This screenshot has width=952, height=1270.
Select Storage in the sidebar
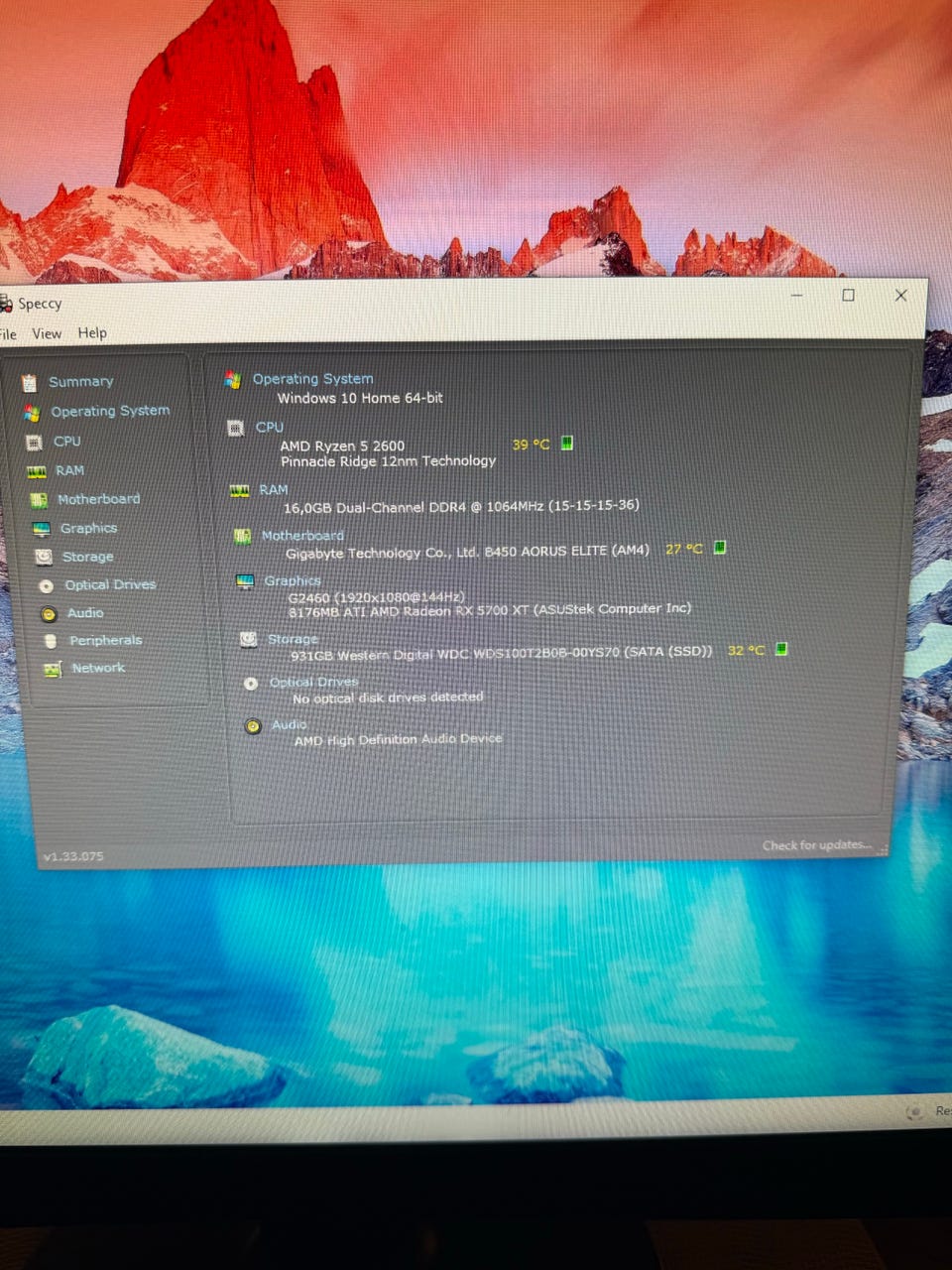click(x=87, y=557)
